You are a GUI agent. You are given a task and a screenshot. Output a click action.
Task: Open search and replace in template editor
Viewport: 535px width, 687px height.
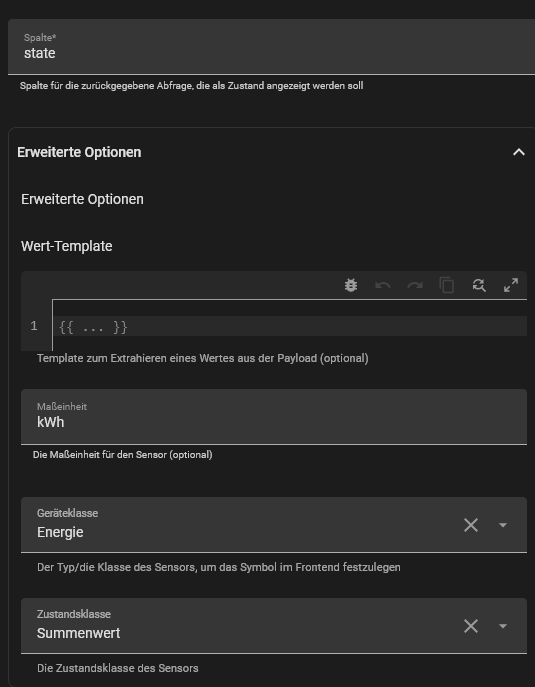coord(479,286)
